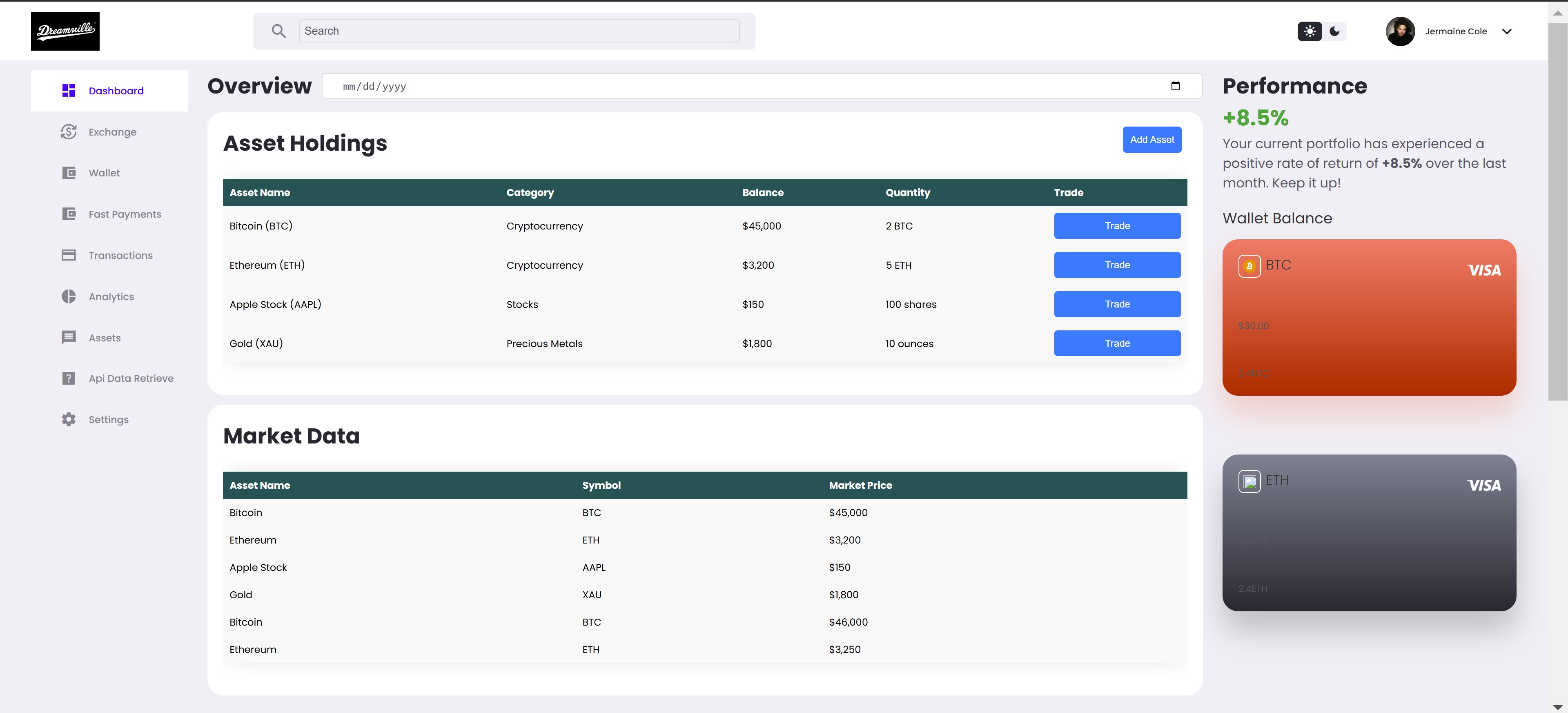
Task: Click the Settings gear icon
Action: [x=69, y=419]
